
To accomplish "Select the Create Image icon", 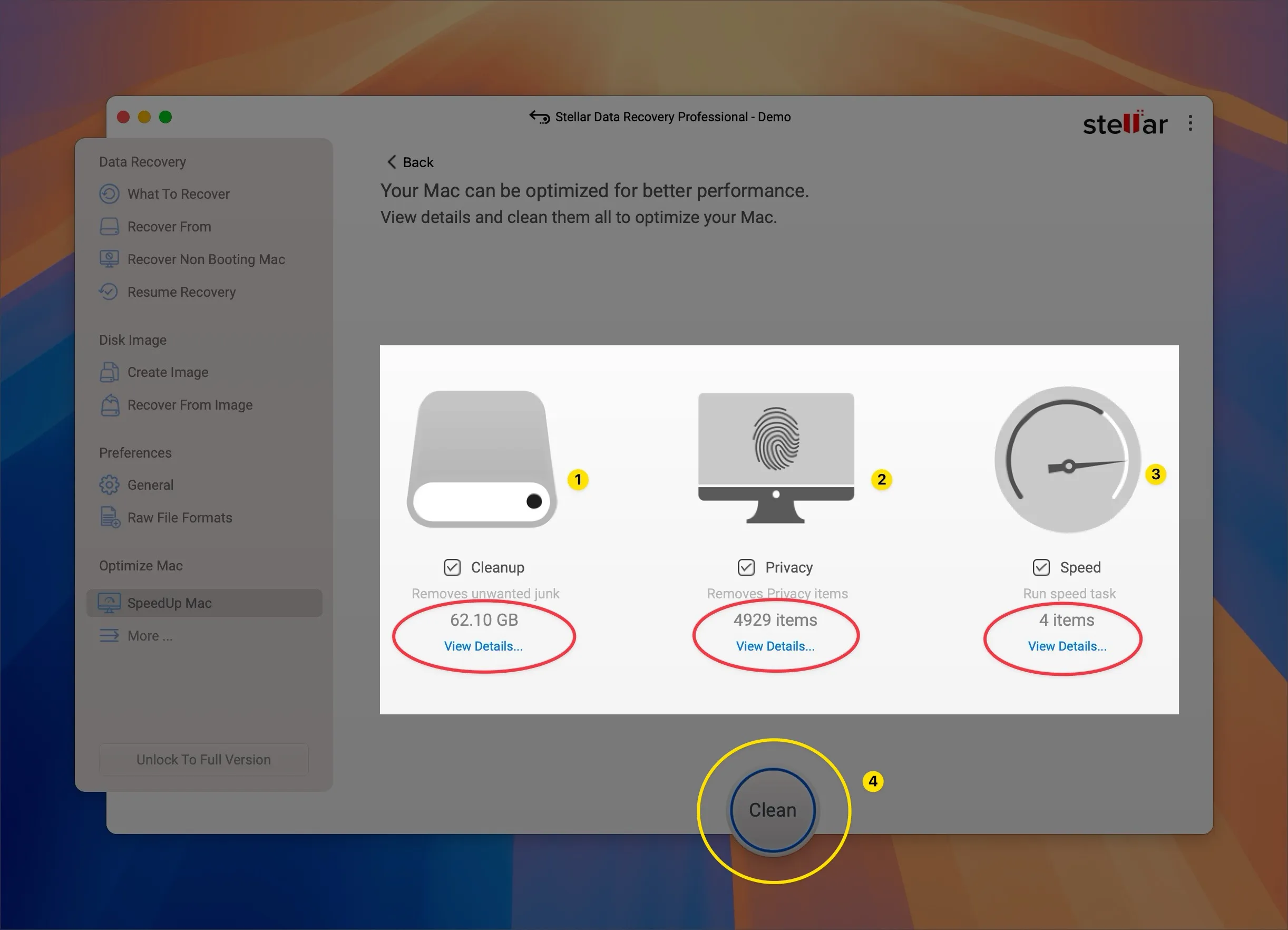I will point(109,372).
